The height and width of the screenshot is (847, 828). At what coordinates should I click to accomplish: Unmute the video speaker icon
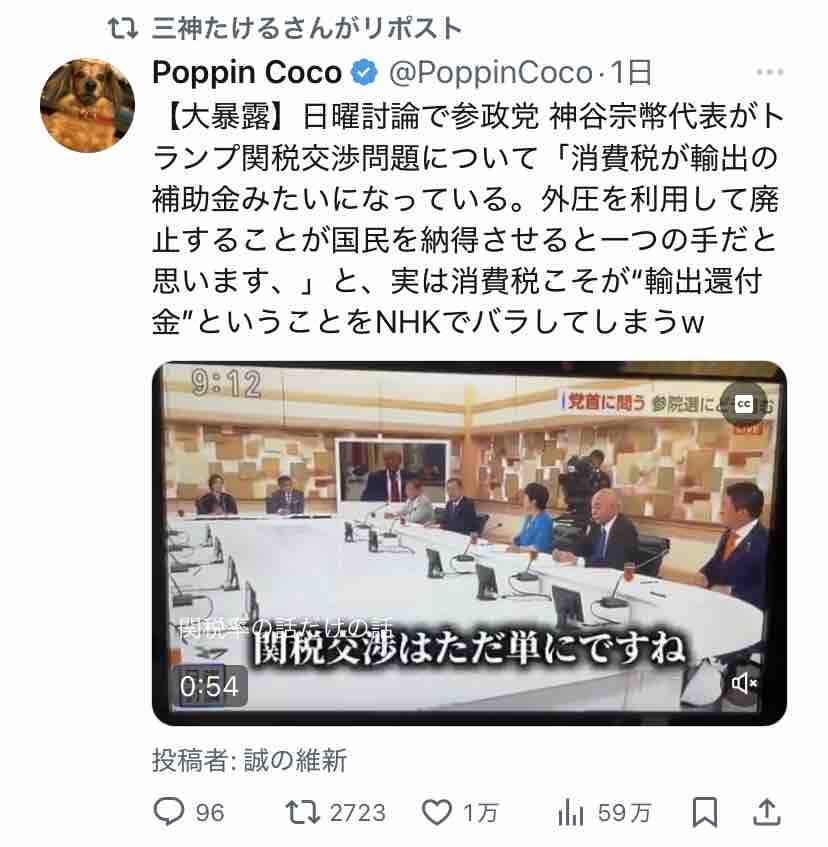click(744, 683)
